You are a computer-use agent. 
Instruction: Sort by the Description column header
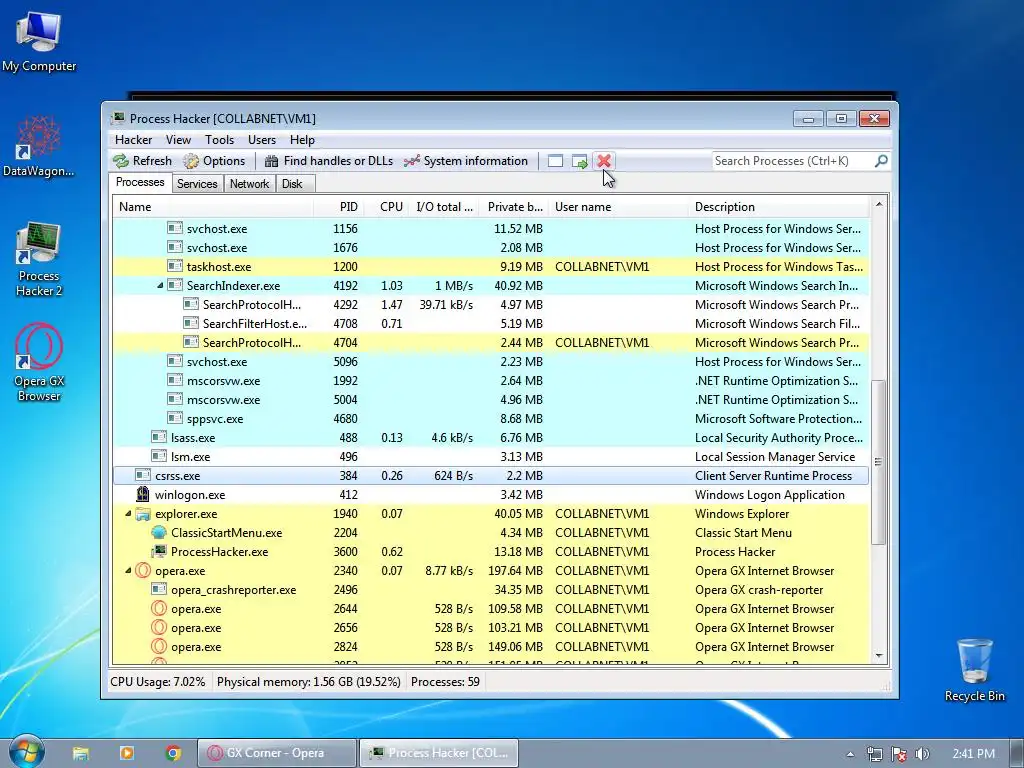pos(778,207)
